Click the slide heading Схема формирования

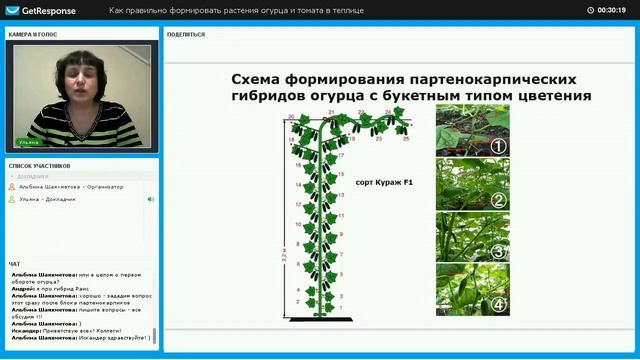point(411,87)
